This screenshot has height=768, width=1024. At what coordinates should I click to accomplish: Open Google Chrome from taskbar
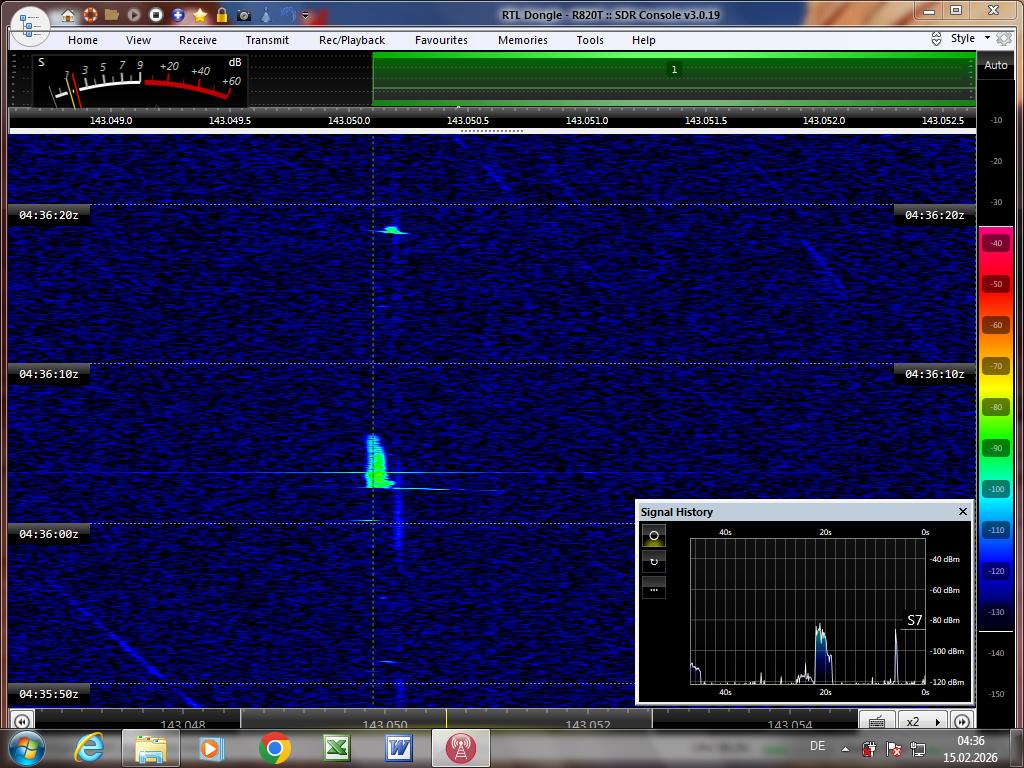coord(274,748)
